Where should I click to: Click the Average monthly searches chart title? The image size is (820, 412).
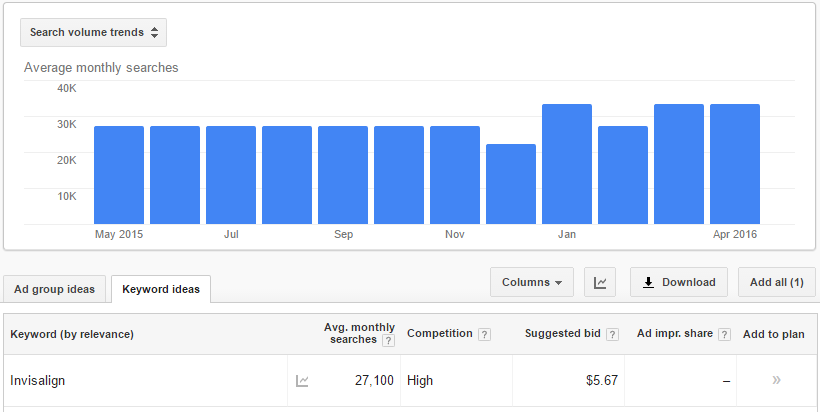(101, 68)
